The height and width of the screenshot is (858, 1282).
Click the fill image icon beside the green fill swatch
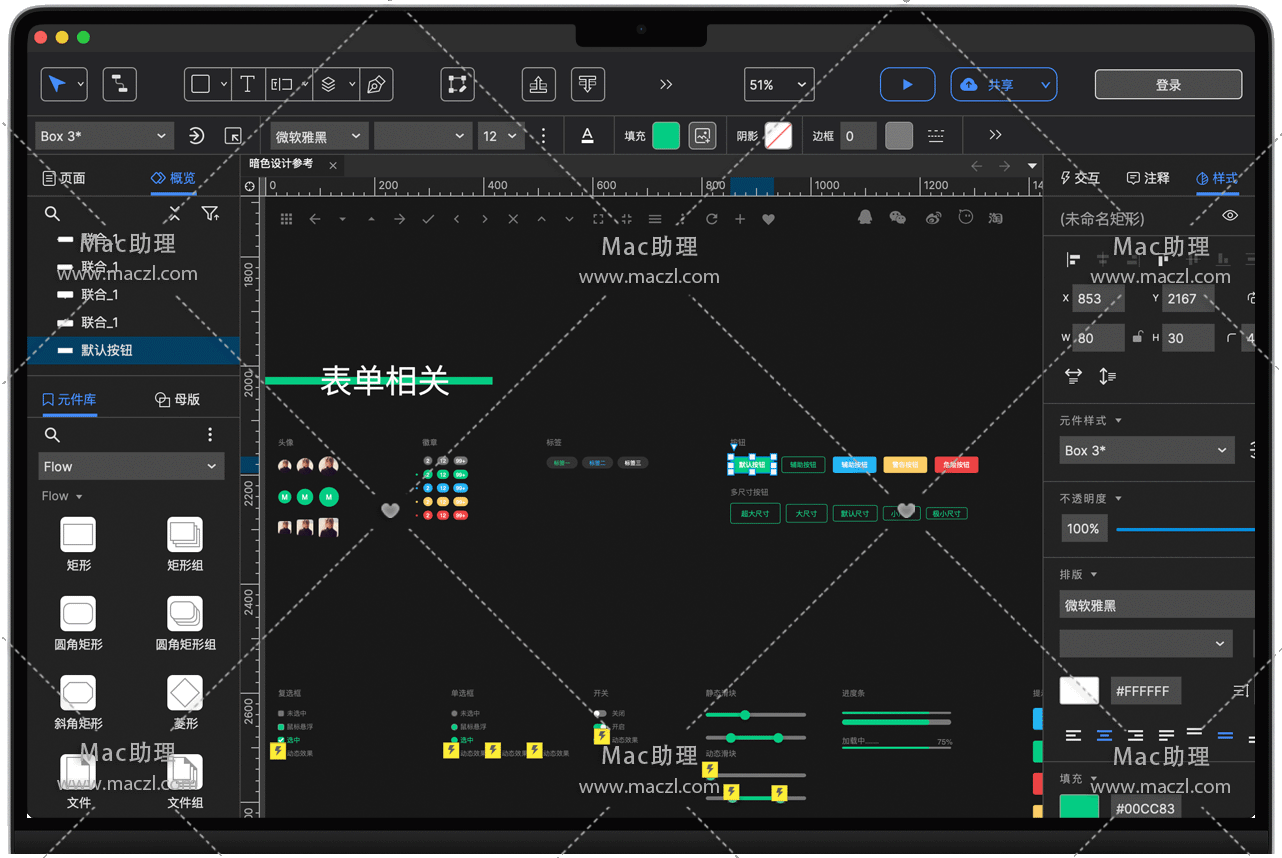pos(703,136)
